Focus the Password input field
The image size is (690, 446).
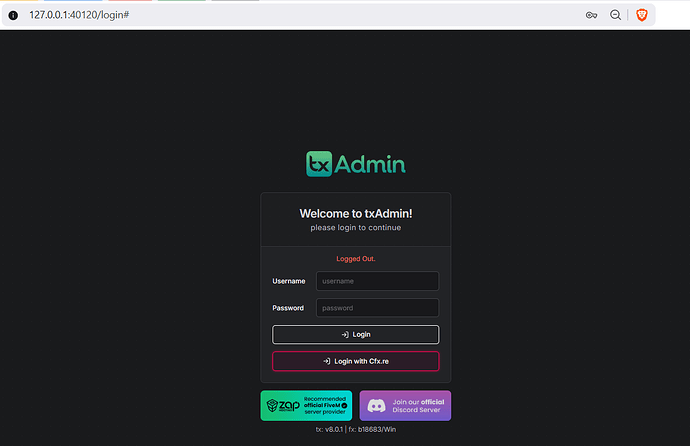click(x=377, y=308)
